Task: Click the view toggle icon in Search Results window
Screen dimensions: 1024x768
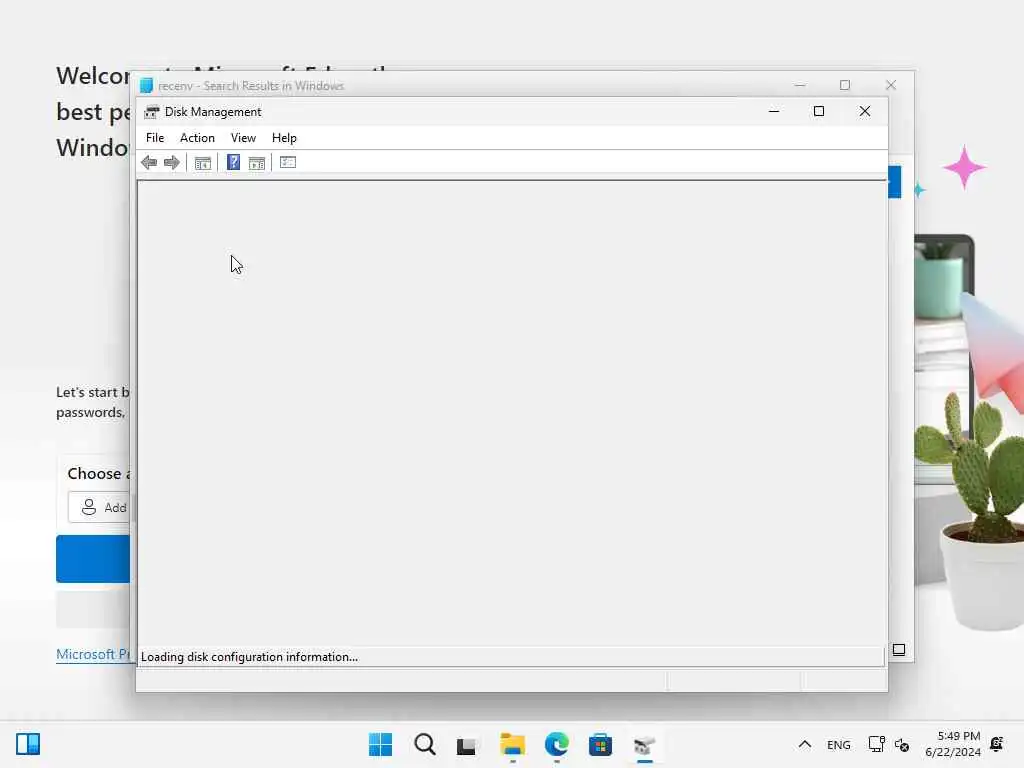Action: coord(899,650)
